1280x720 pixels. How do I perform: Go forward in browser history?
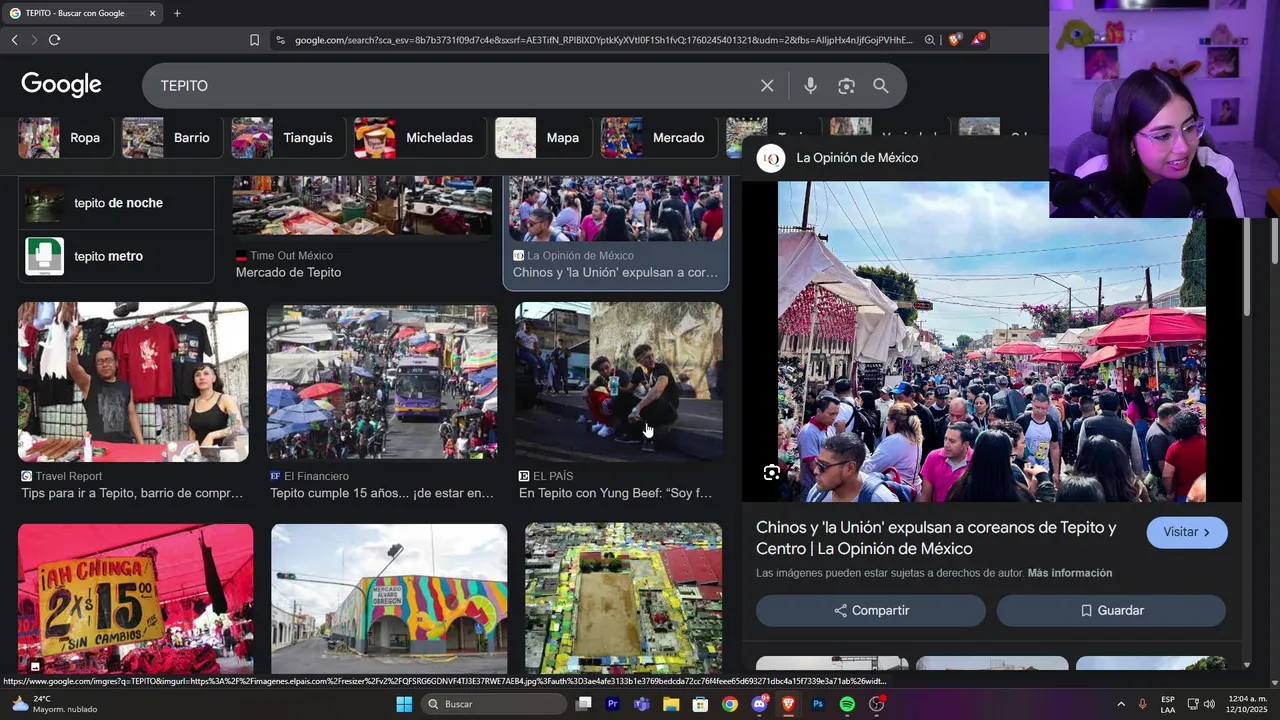[x=34, y=40]
